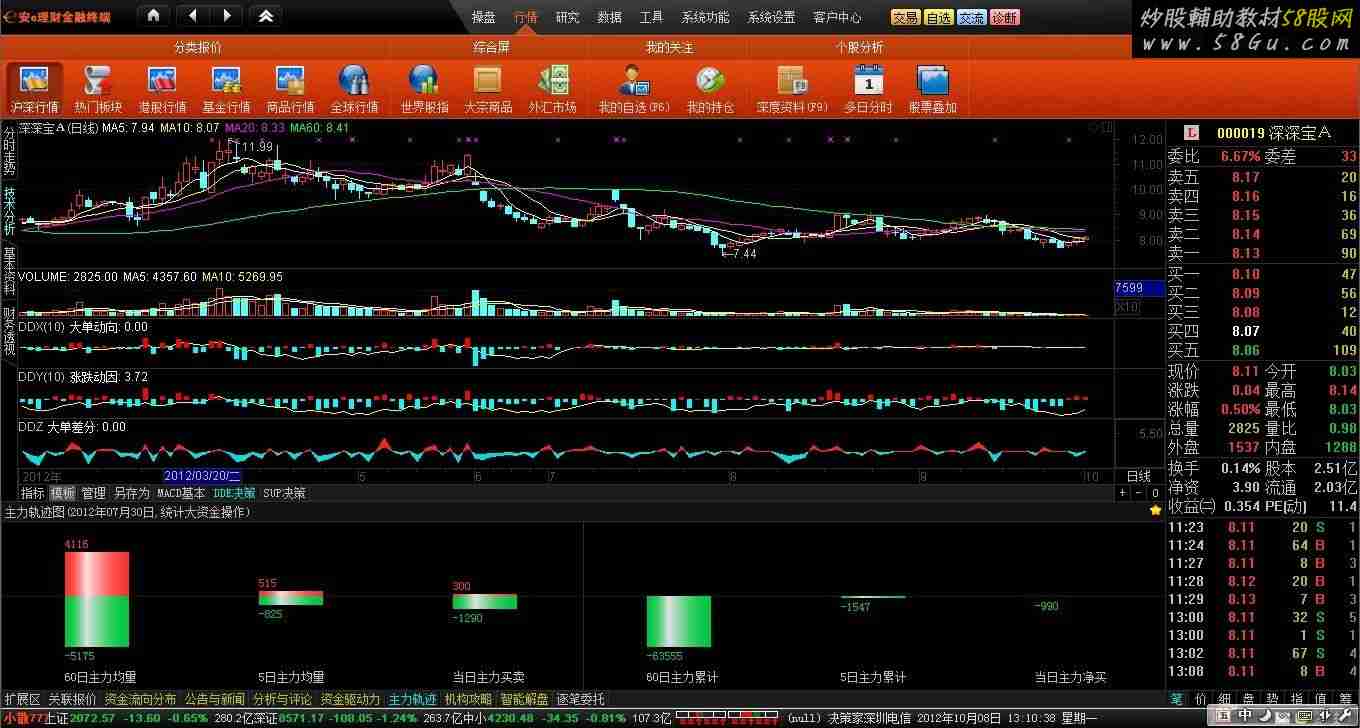Click the double-chevron collapse toolbar button

(265, 16)
